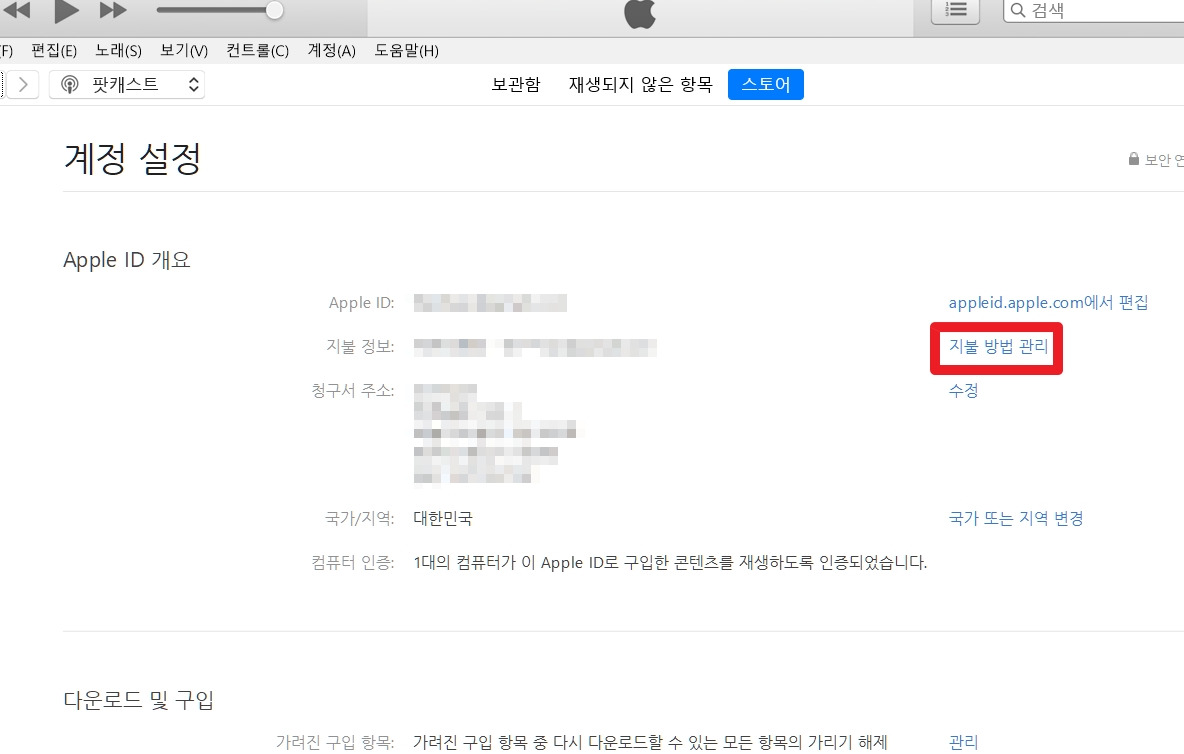Viewport: 1184px width, 754px height.
Task: Click the 가려진 구입 항목 label
Action: (x=335, y=743)
